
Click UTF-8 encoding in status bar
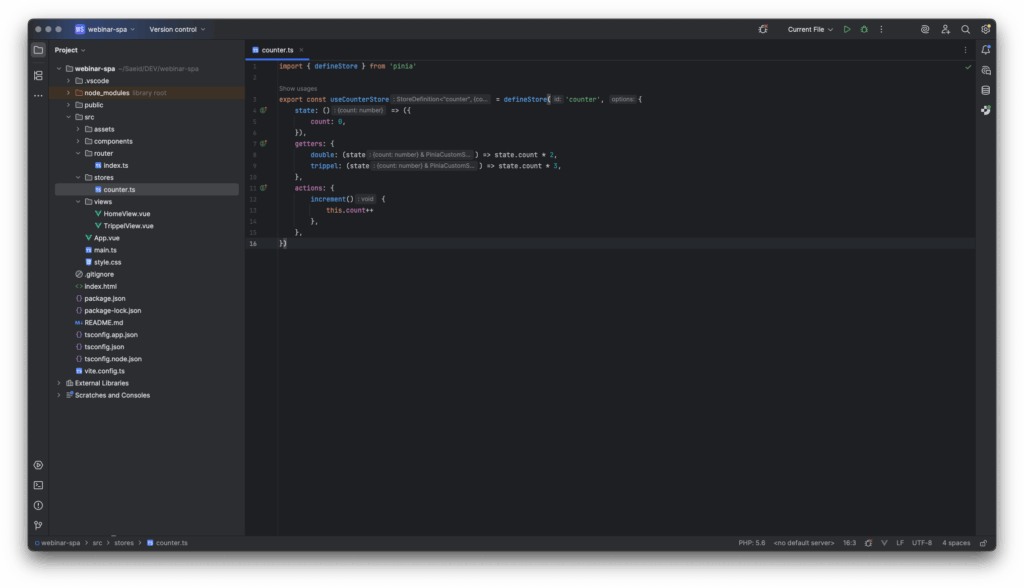click(921, 543)
